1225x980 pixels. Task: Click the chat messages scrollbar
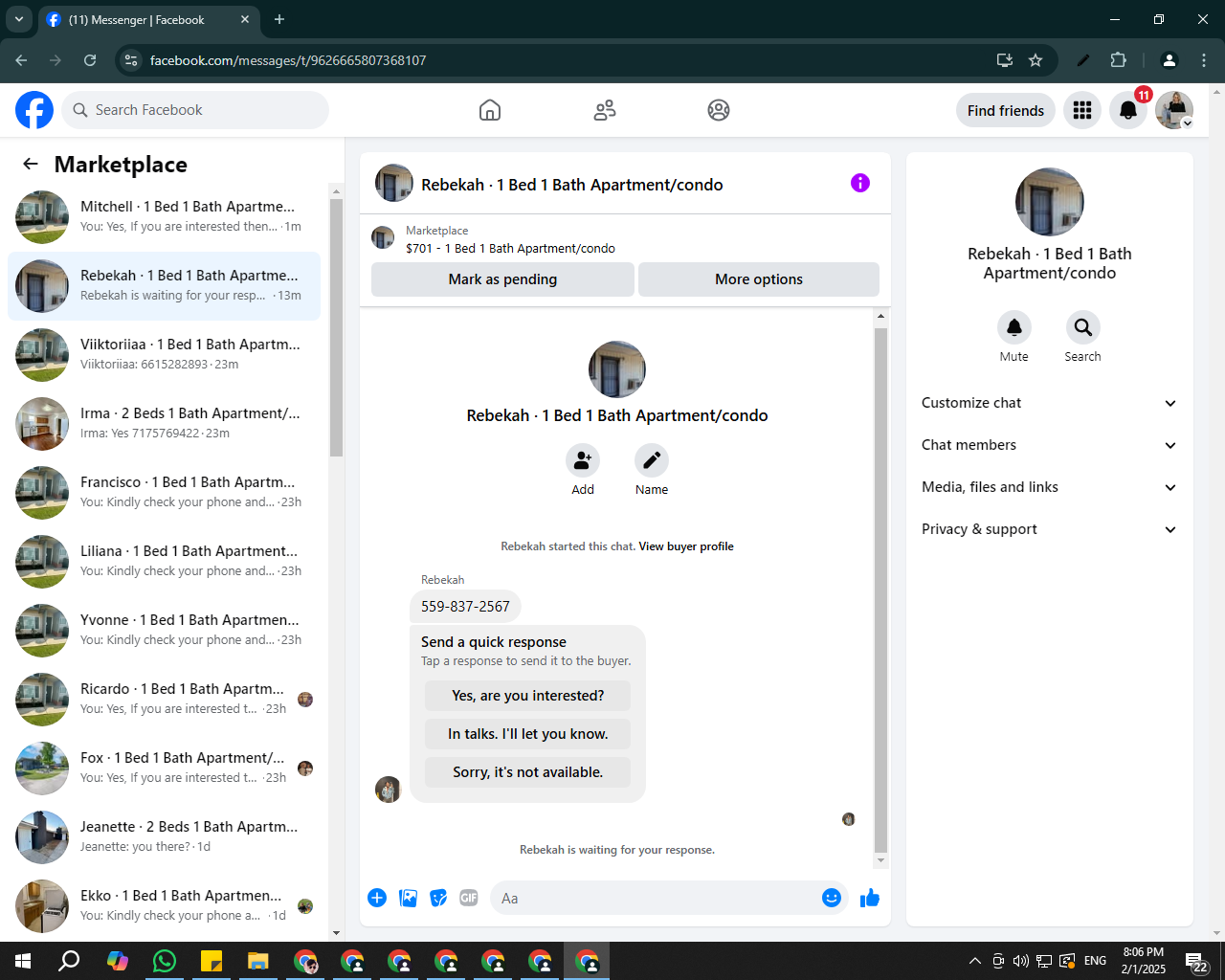click(x=881, y=590)
